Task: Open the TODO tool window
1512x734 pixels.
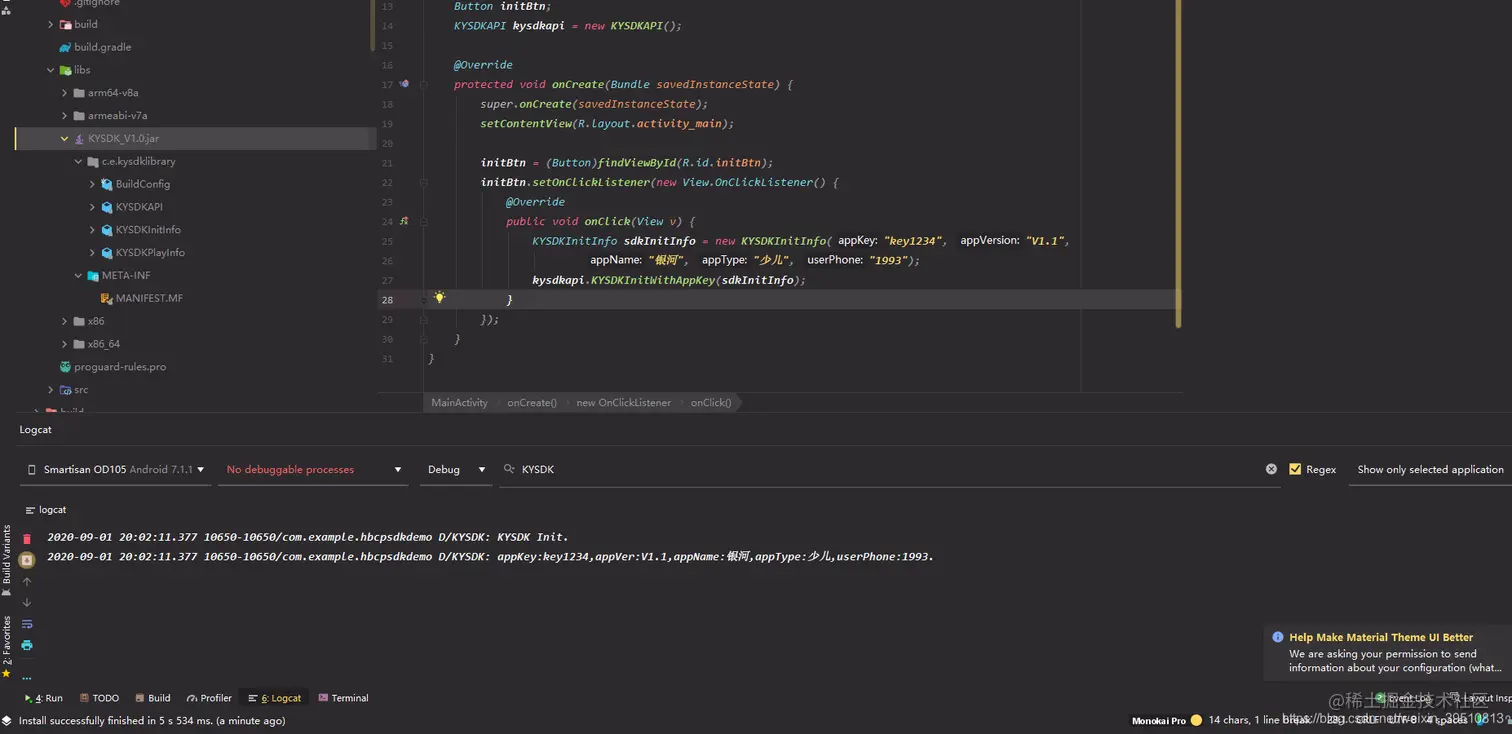Action: pos(99,698)
